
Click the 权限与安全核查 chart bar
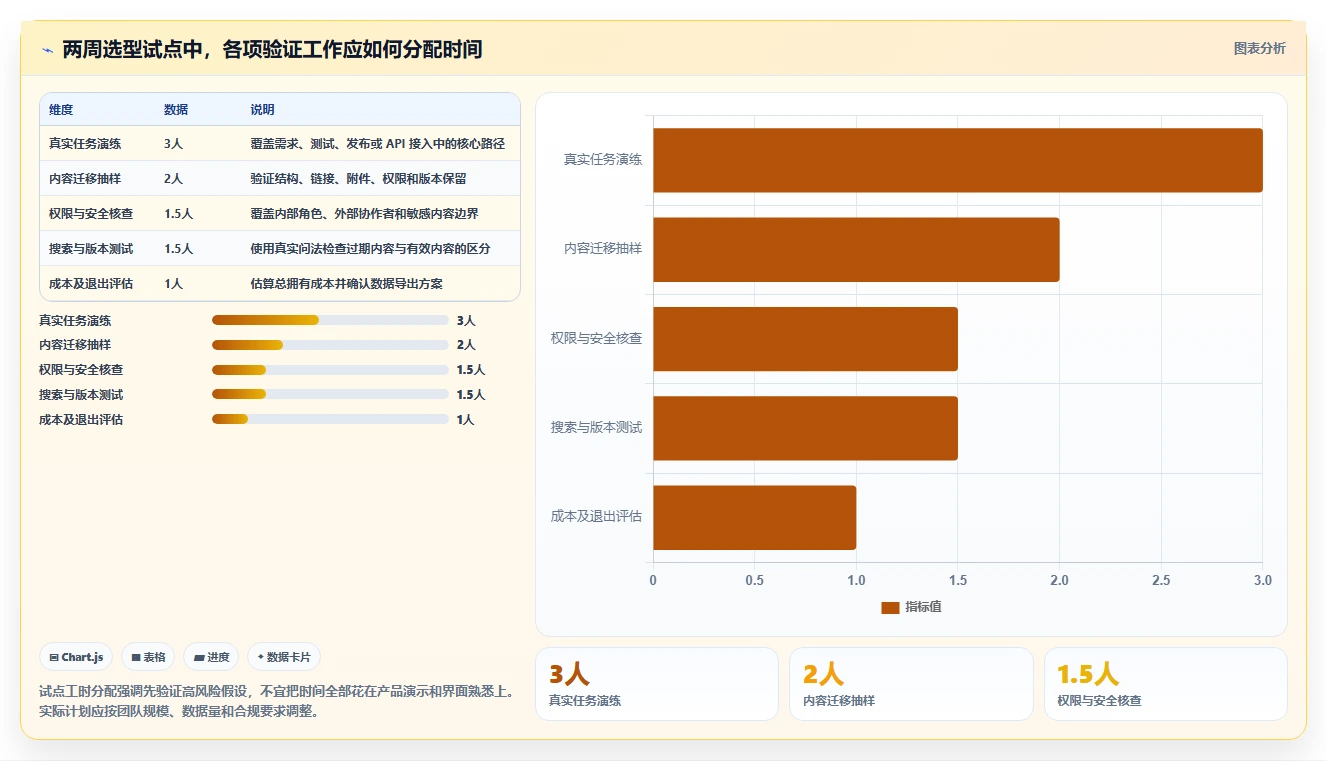(x=805, y=339)
